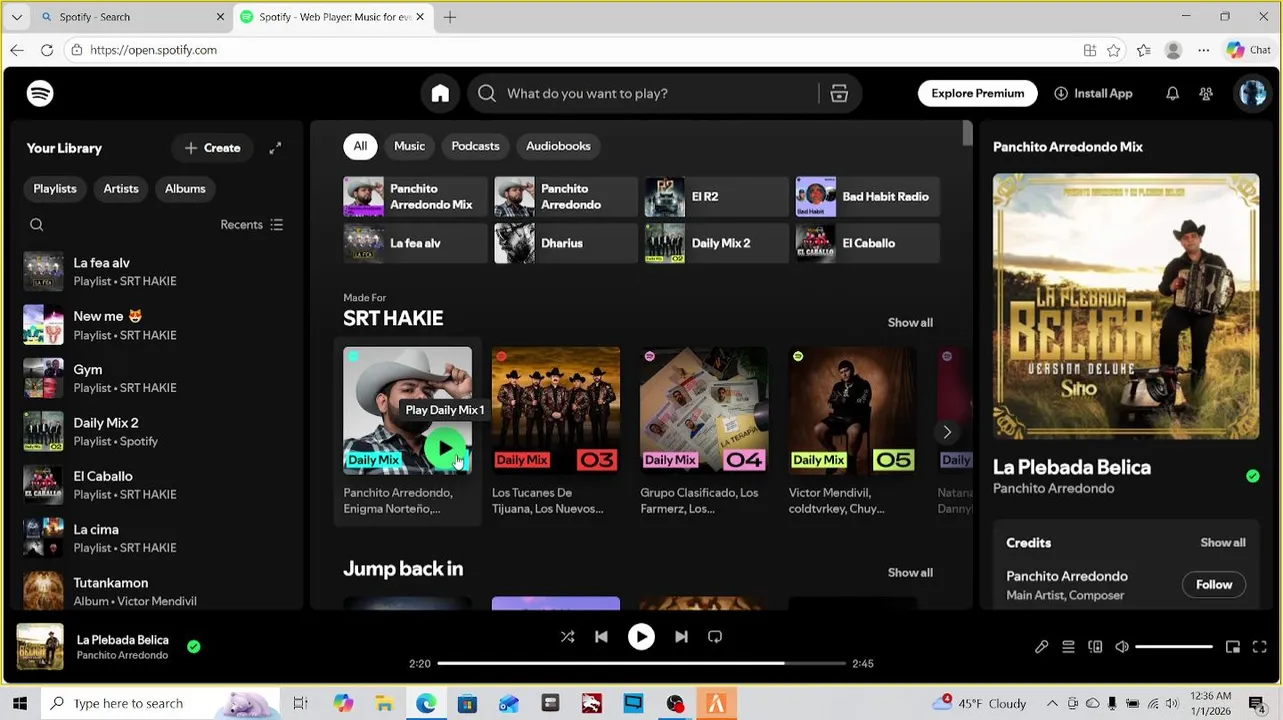Click Explore Premium button

pos(977,93)
